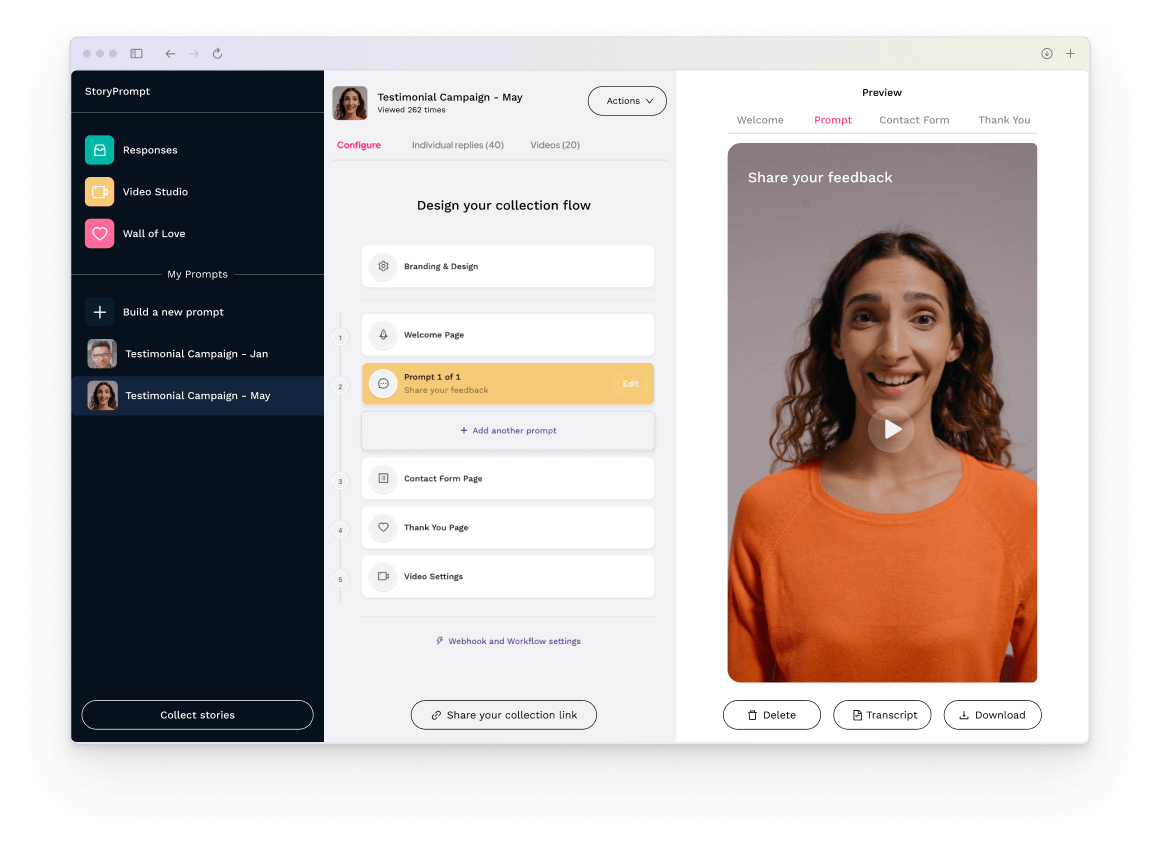The image size is (1160, 848).
Task: Show the Contact Form preview tab
Action: click(914, 120)
